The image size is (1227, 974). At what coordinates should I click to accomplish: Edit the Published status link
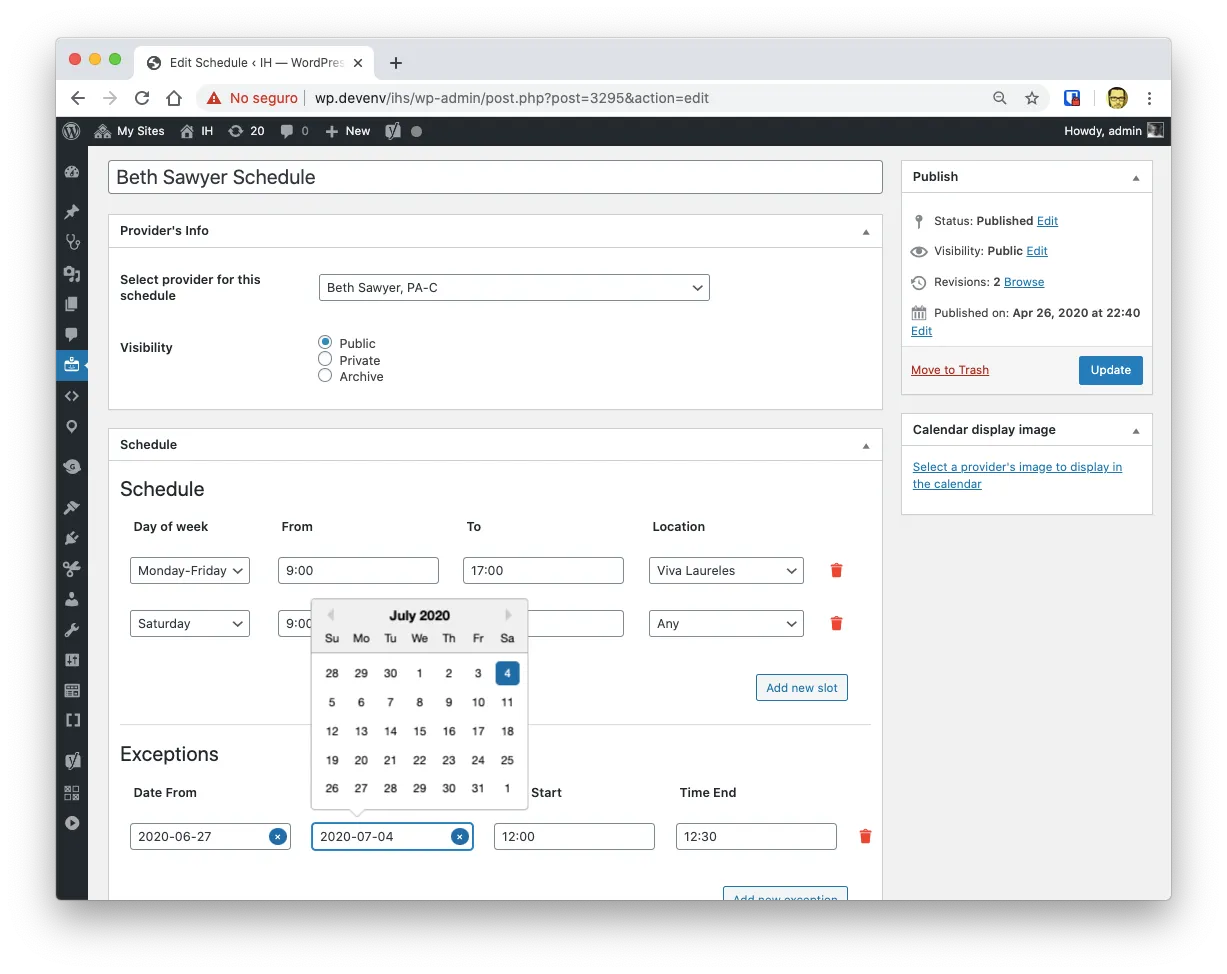1047,221
